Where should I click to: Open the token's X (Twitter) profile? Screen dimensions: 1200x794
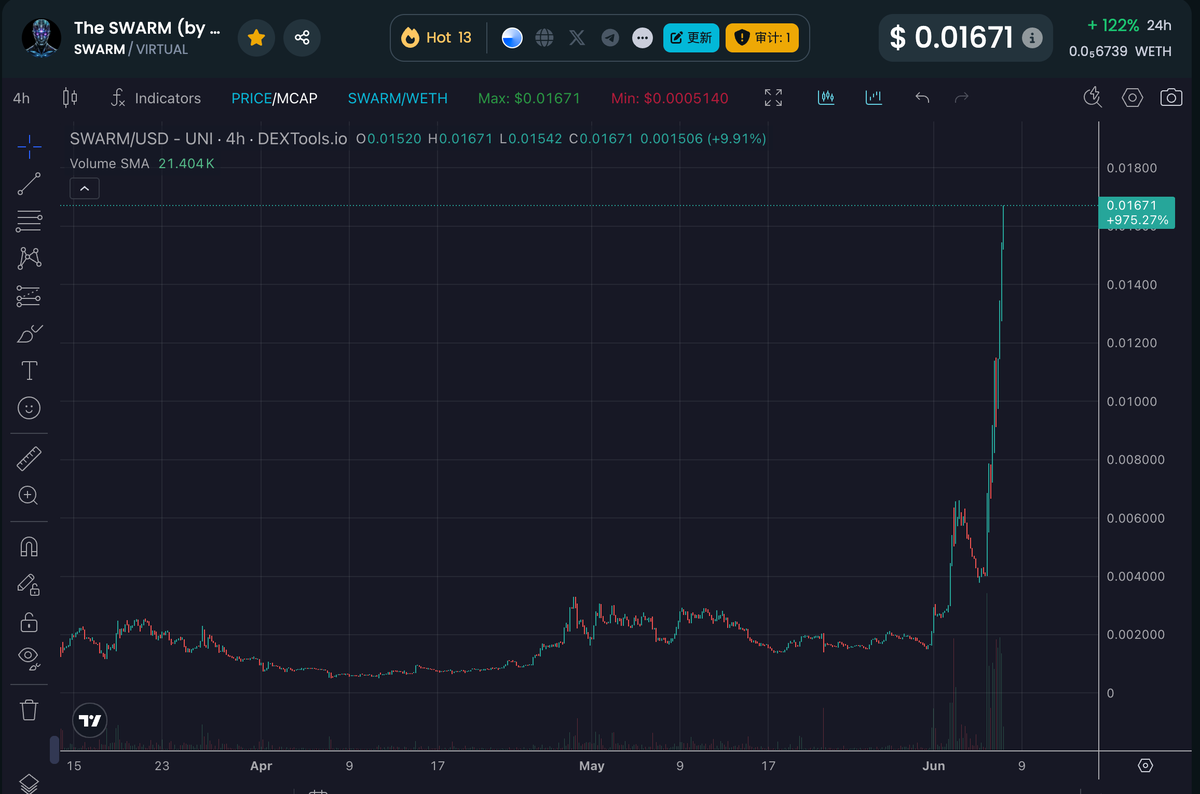(x=577, y=38)
